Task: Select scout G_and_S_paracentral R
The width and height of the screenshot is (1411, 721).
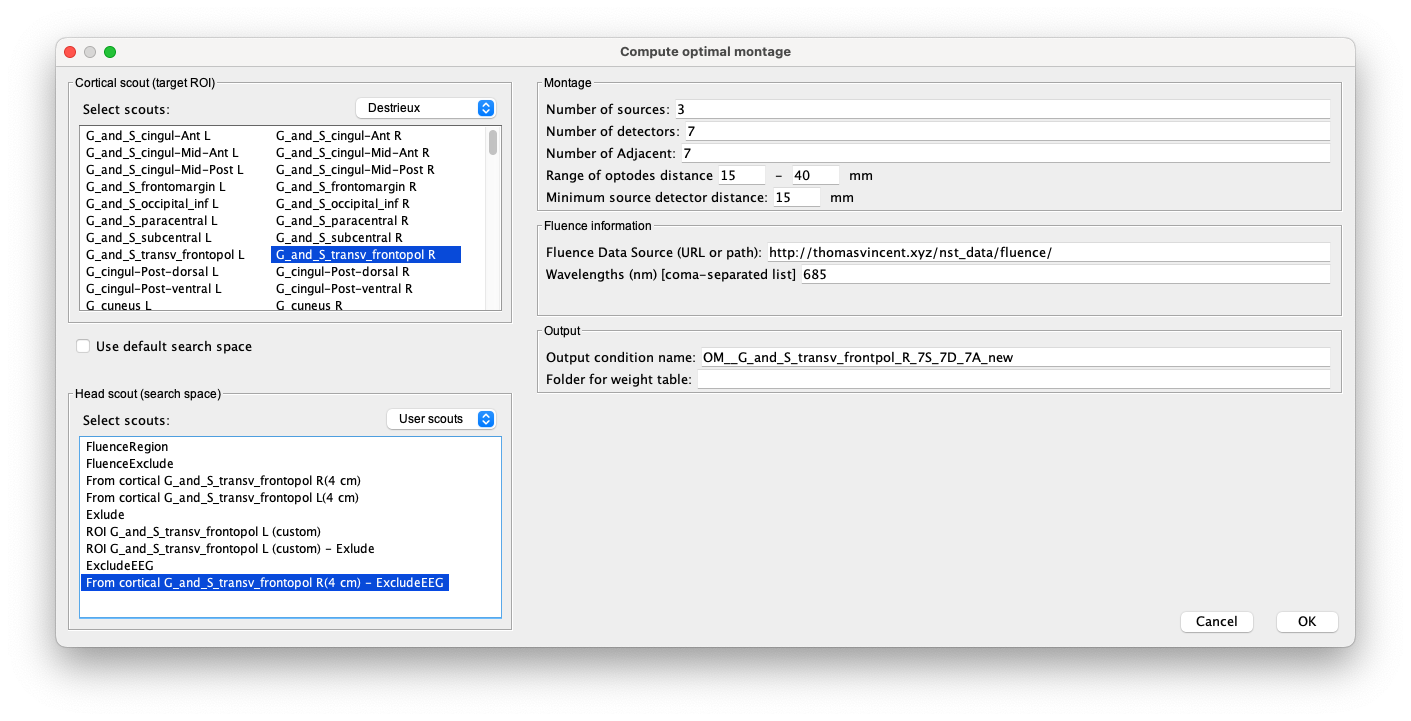Action: (x=342, y=220)
